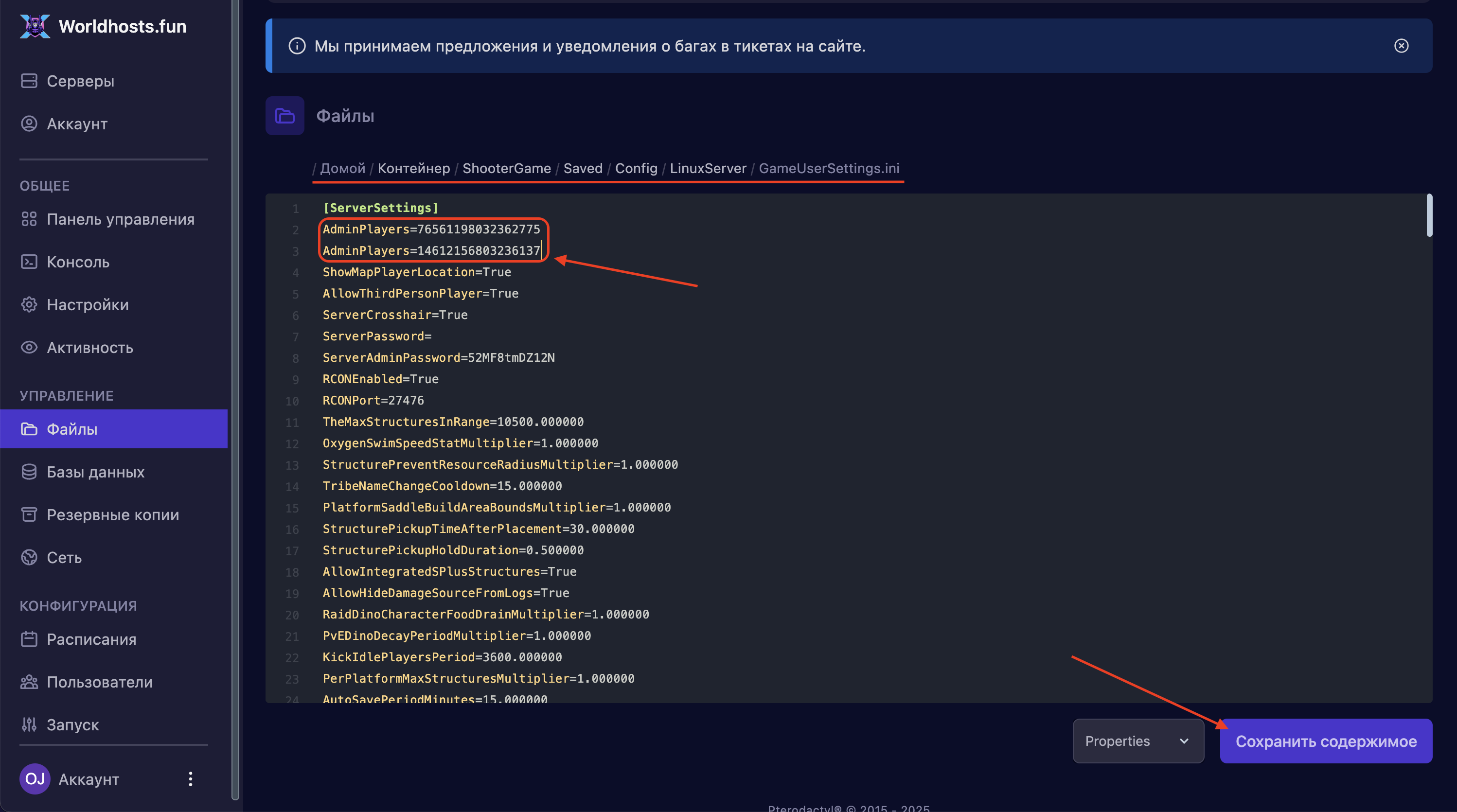Screen dimensions: 1457x812
Task: Click the Расписания calendar icon
Action: click(x=29, y=639)
